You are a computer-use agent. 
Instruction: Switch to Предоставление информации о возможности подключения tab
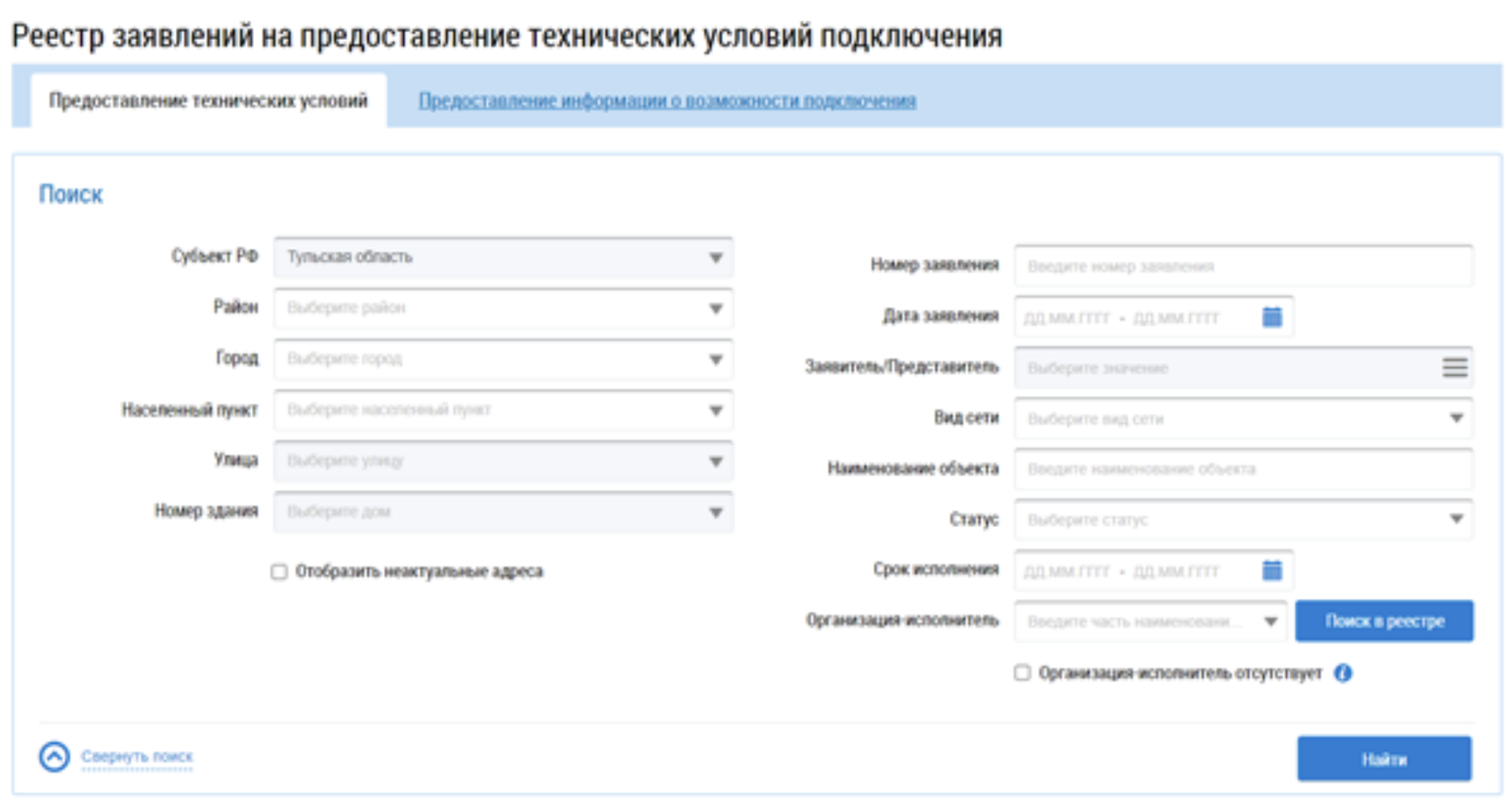[x=667, y=100]
